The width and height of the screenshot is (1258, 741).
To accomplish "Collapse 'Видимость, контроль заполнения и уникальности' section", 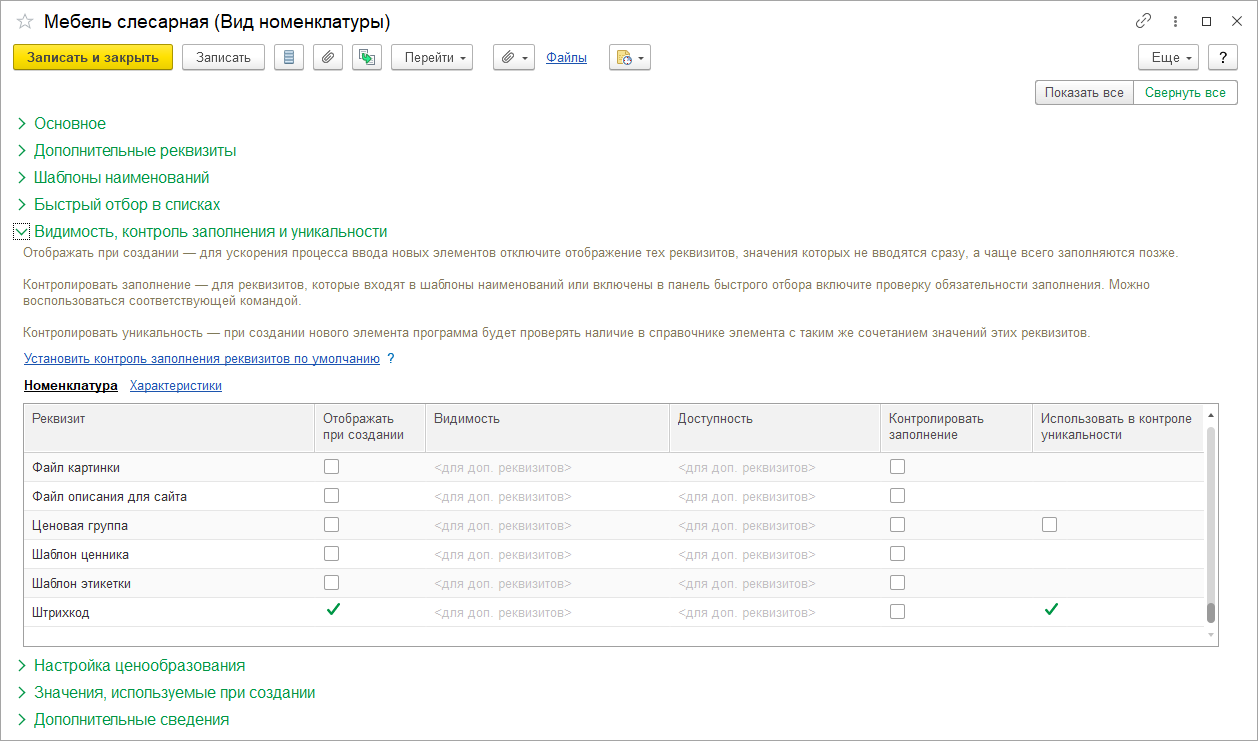I will (22, 231).
